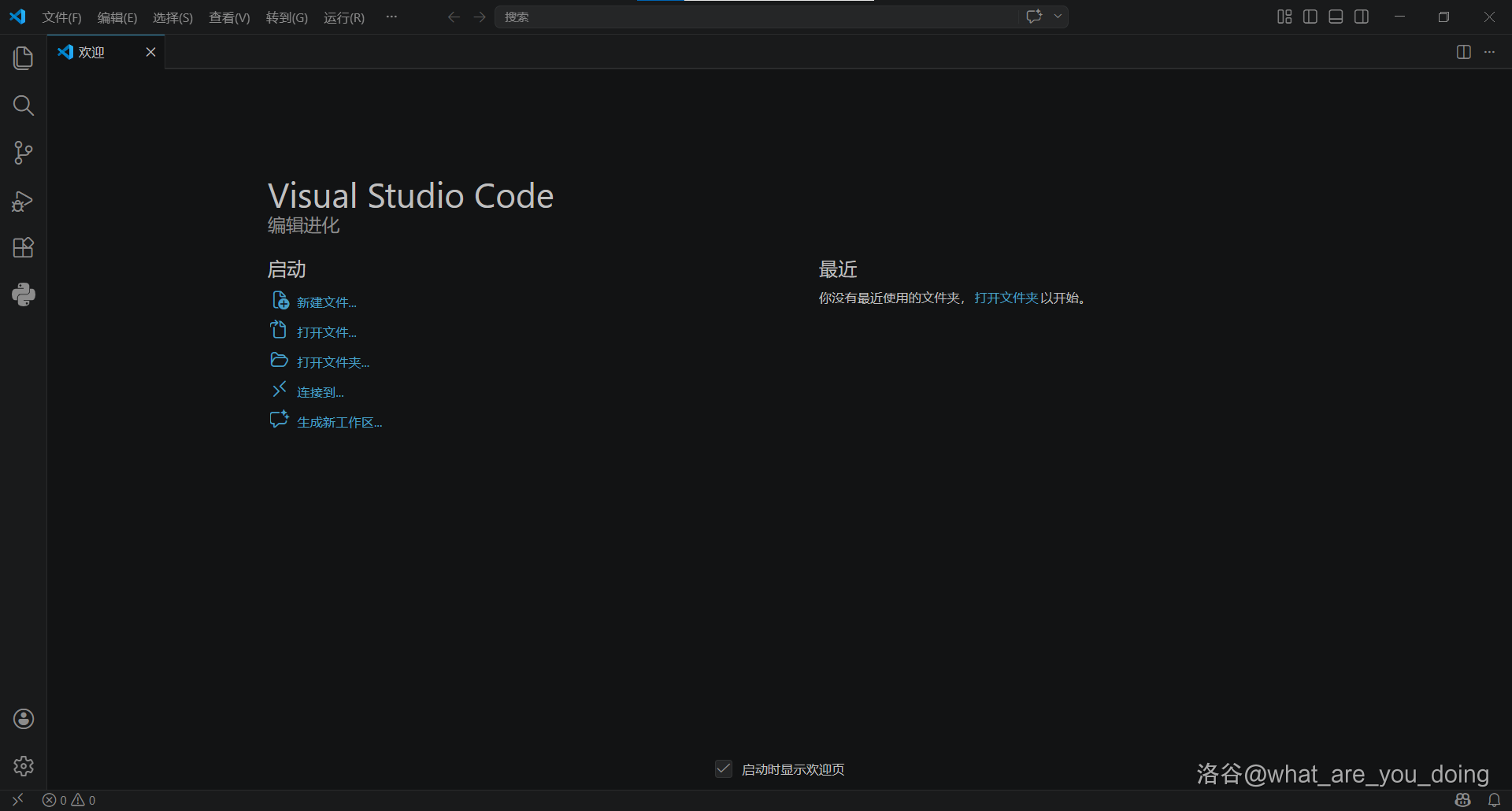Image resolution: width=1512 pixels, height=811 pixels.
Task: Click the 编辑进化 subtitle text
Action: [x=304, y=225]
